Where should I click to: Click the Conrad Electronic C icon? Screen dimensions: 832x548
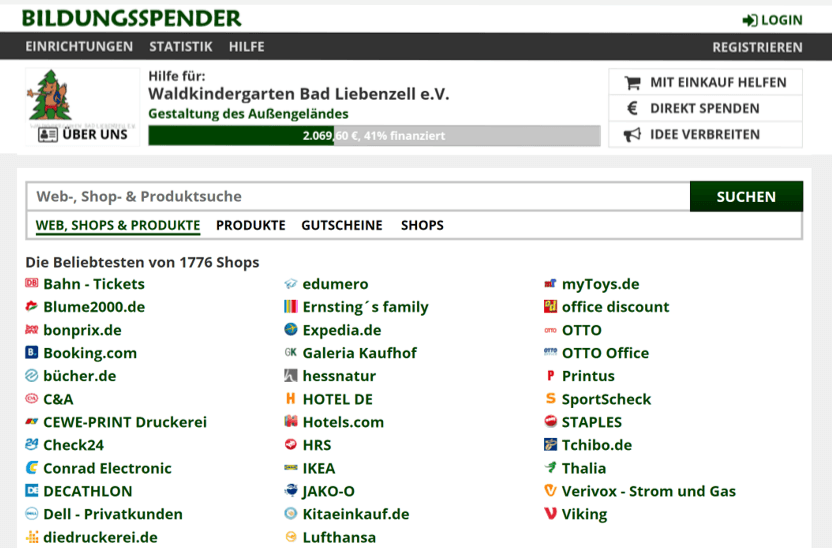(x=32, y=468)
